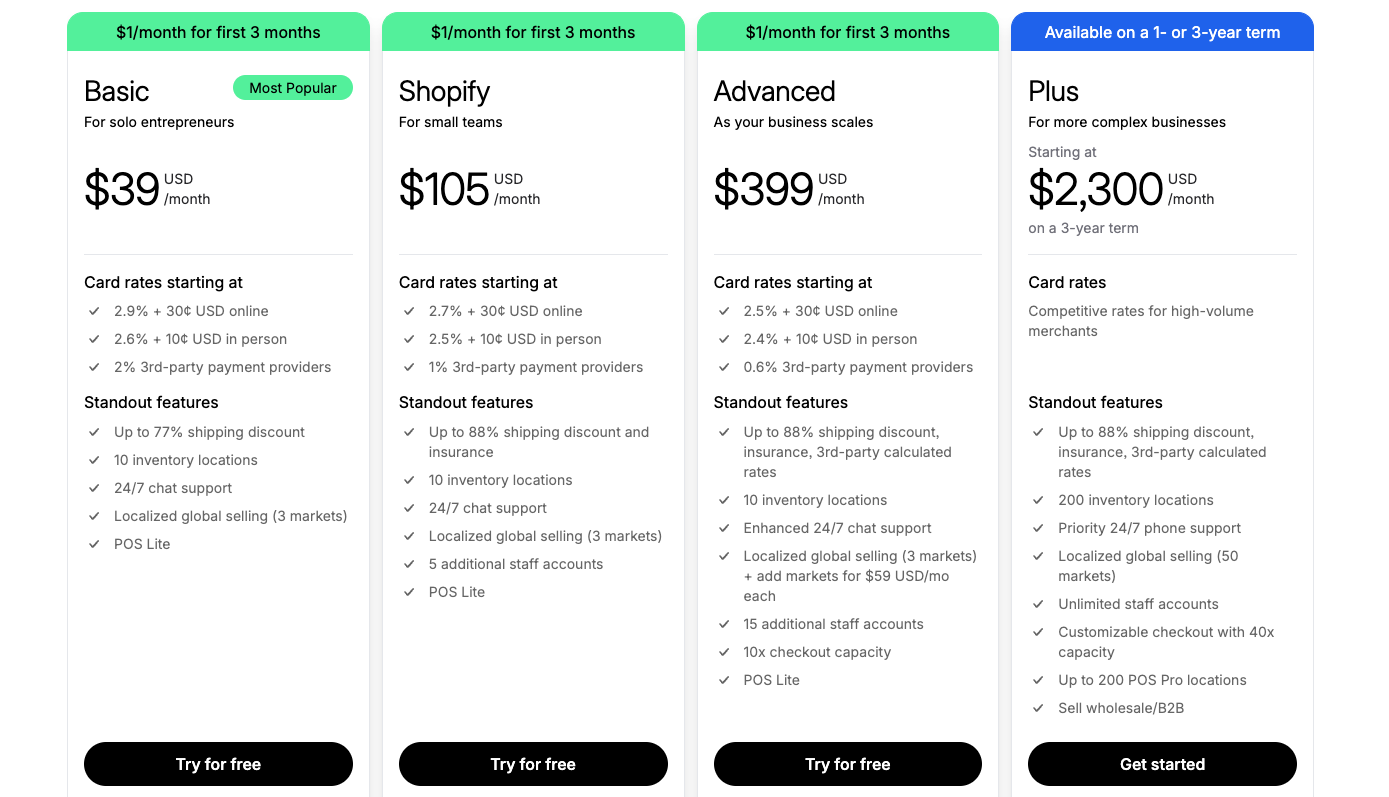
Task: Select the Most Popular badge on Basic
Action: 293,88
